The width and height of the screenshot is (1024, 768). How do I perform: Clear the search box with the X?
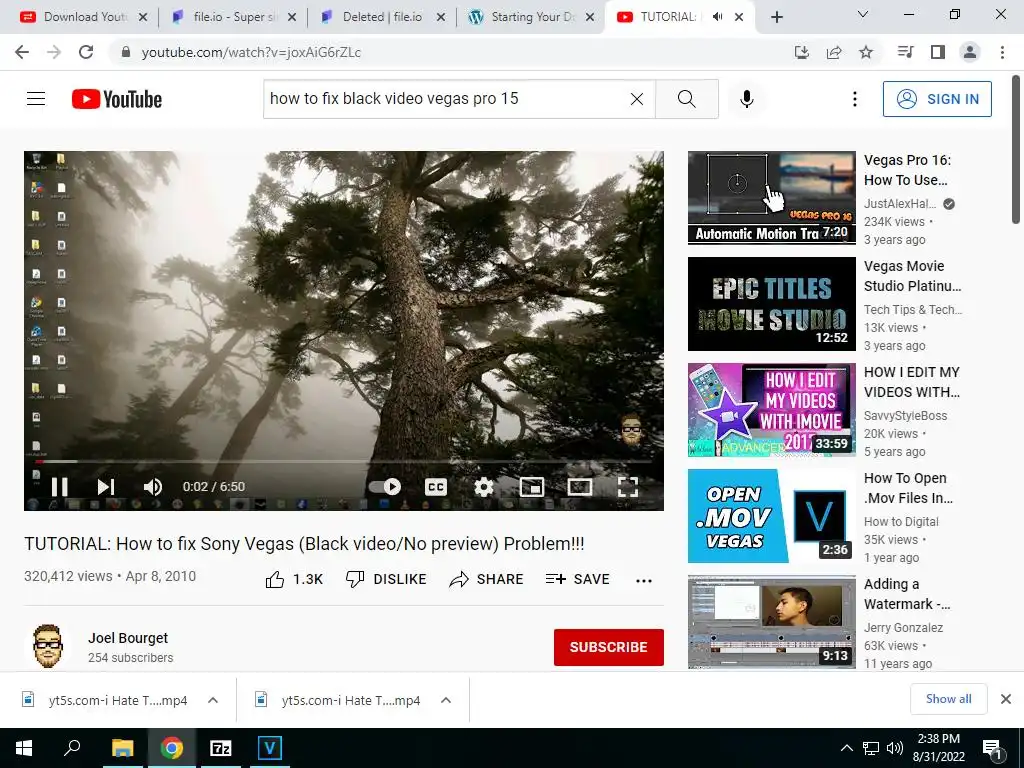tap(637, 99)
